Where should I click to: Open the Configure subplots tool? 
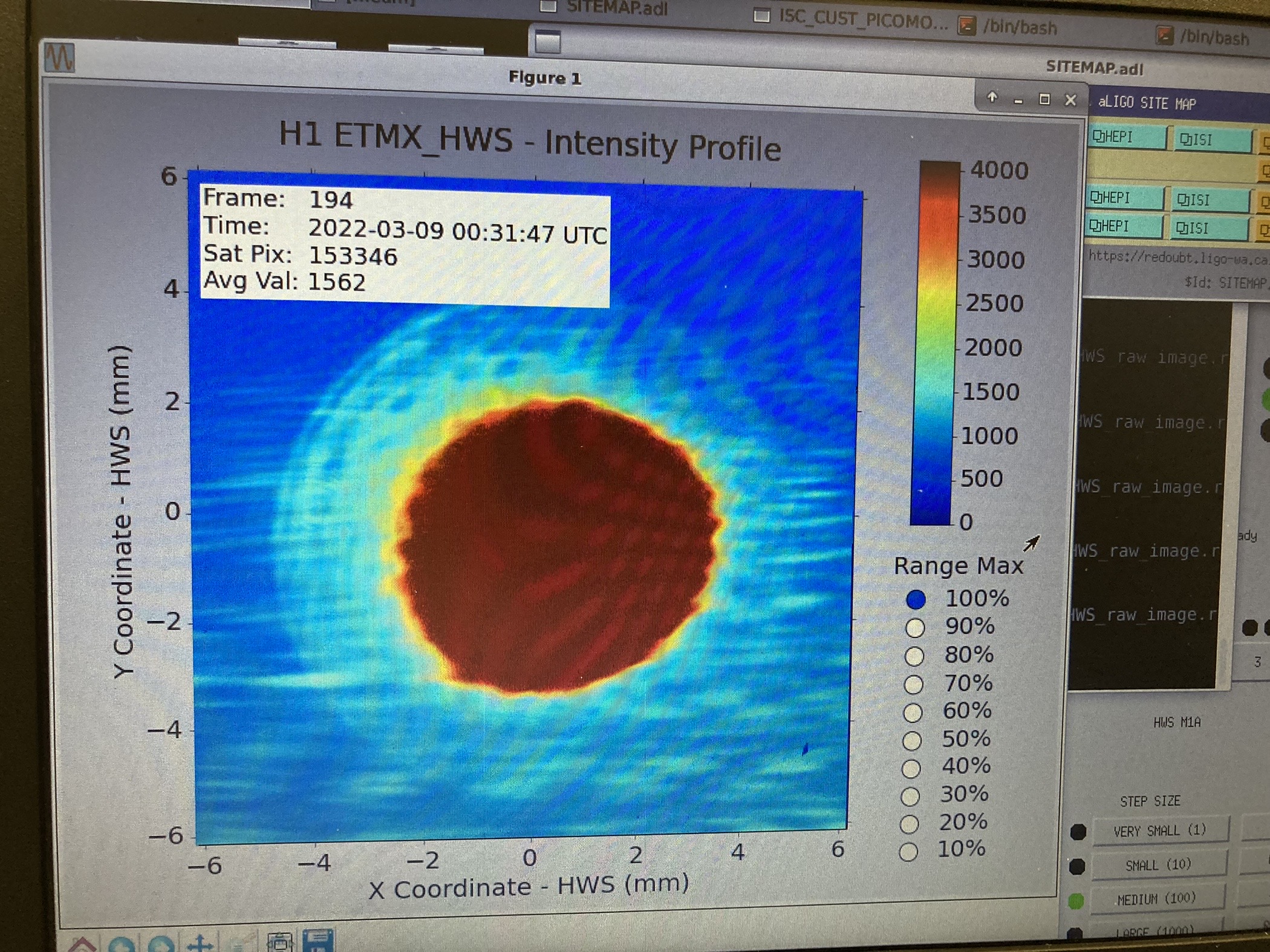[279, 942]
